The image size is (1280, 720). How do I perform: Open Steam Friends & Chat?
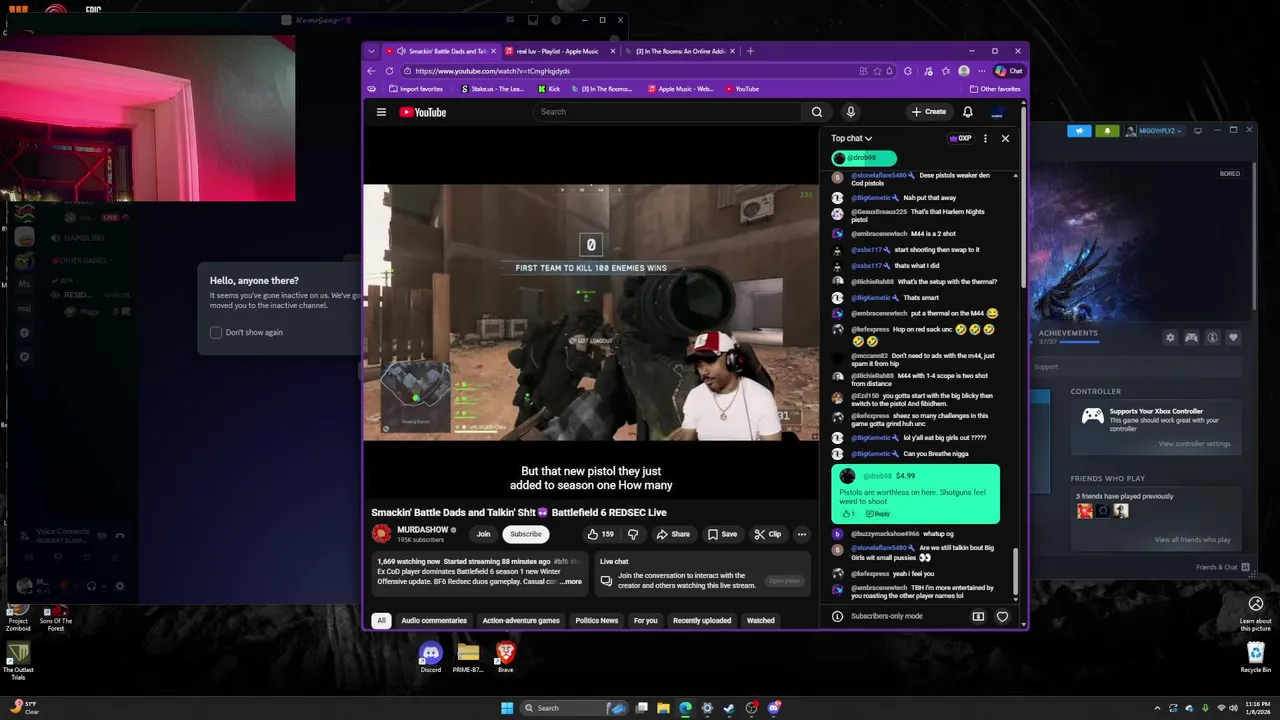pyautogui.click(x=1223, y=567)
